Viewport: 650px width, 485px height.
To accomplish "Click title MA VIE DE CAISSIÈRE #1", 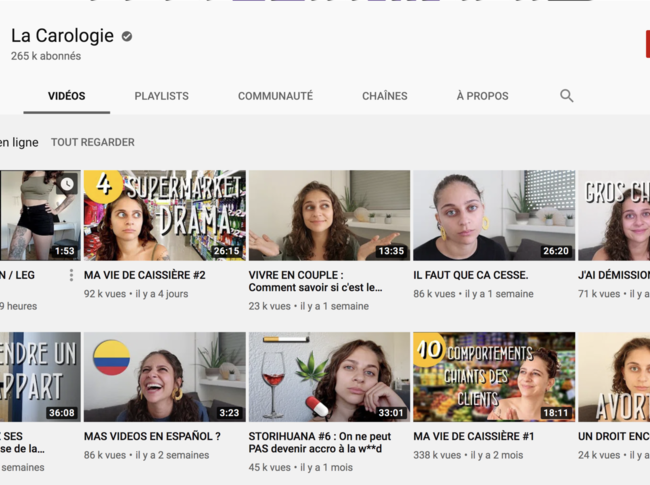I will click(474, 436).
